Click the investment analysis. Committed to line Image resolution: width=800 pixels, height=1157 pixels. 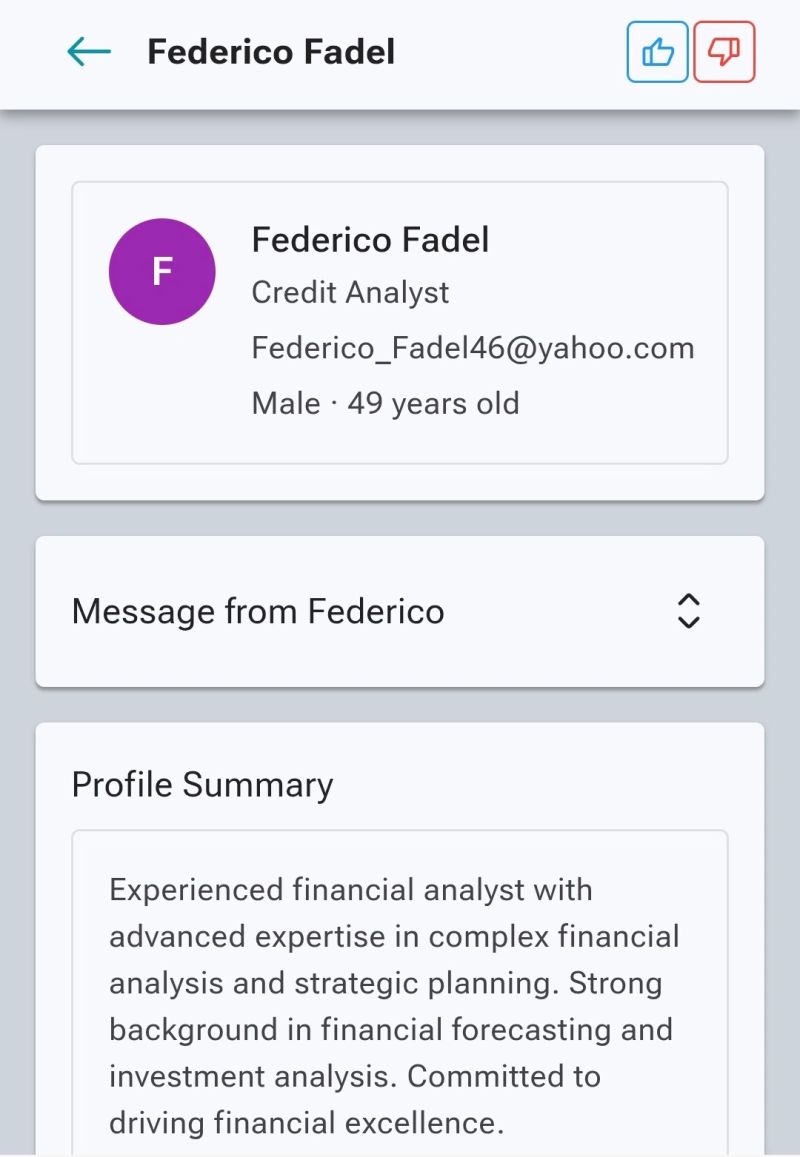(x=355, y=1077)
